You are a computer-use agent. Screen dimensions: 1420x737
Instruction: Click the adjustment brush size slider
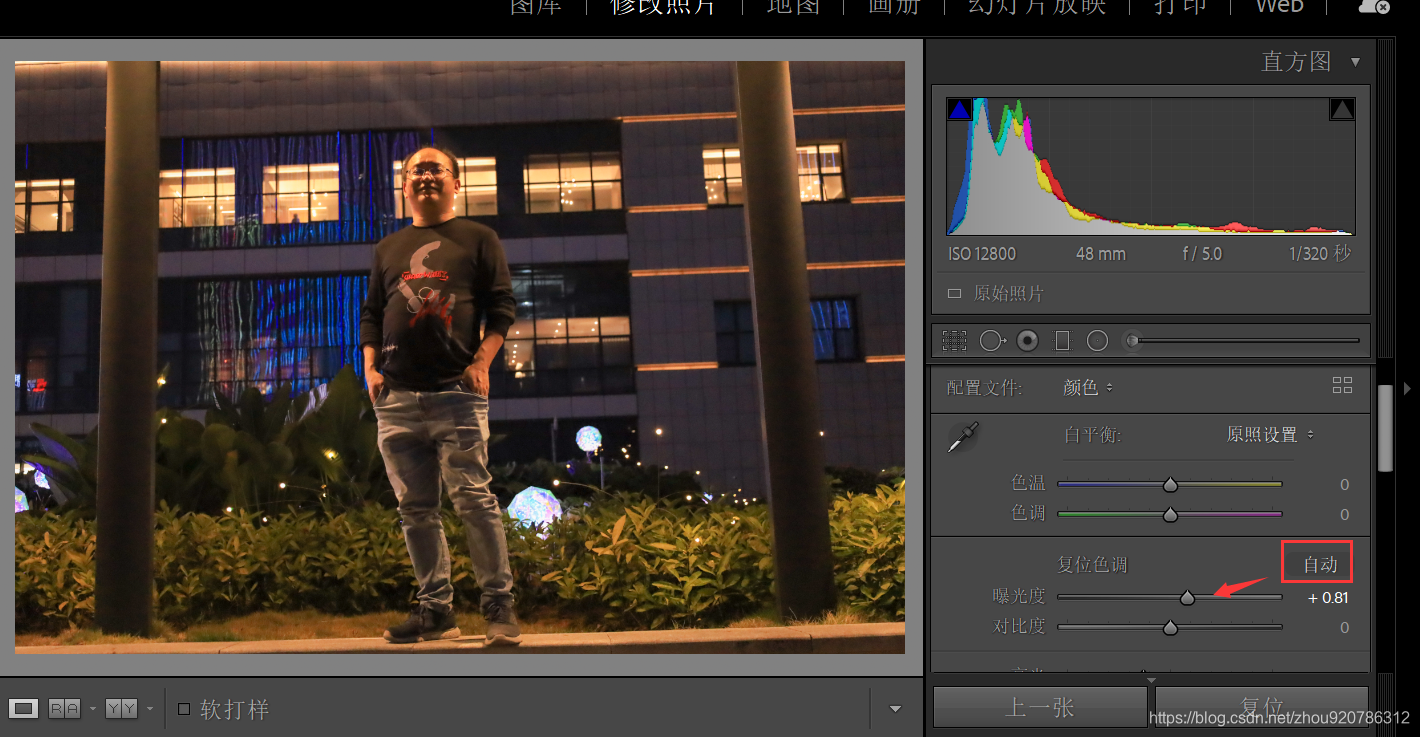(1247, 341)
